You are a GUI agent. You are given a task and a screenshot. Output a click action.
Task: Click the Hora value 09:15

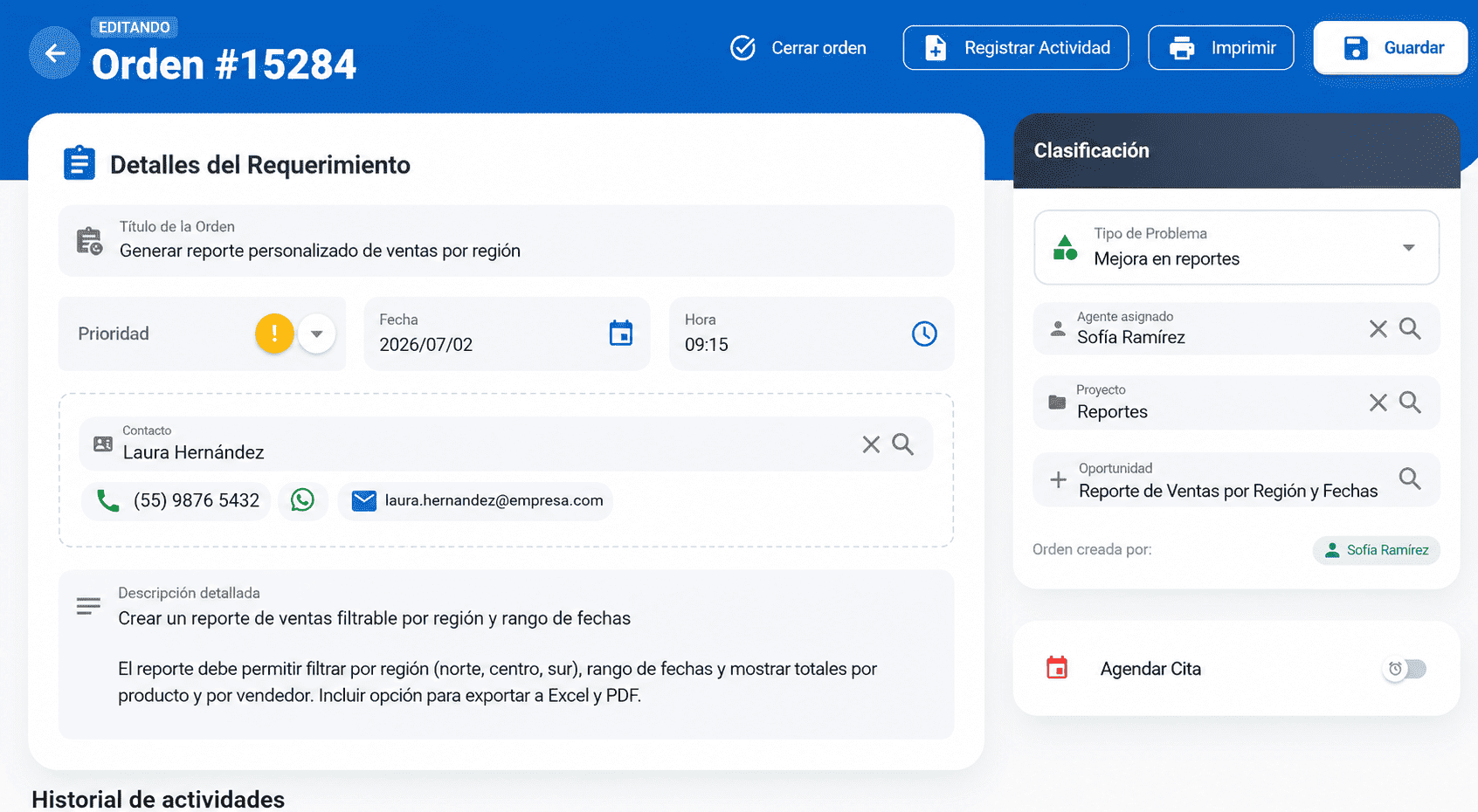pyautogui.click(x=707, y=345)
